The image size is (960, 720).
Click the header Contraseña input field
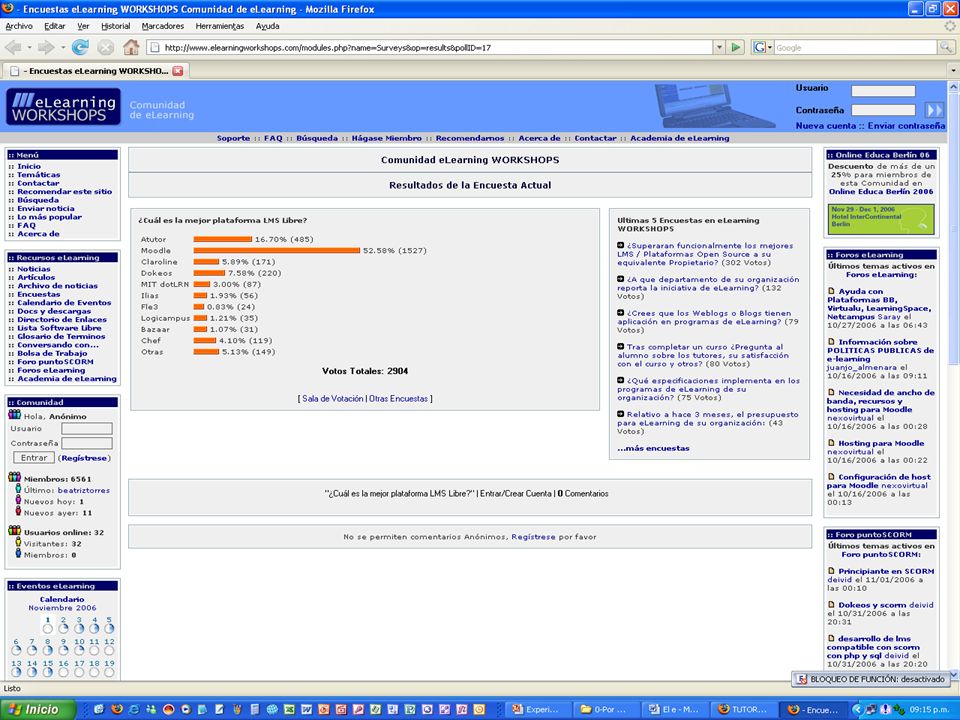click(x=883, y=110)
